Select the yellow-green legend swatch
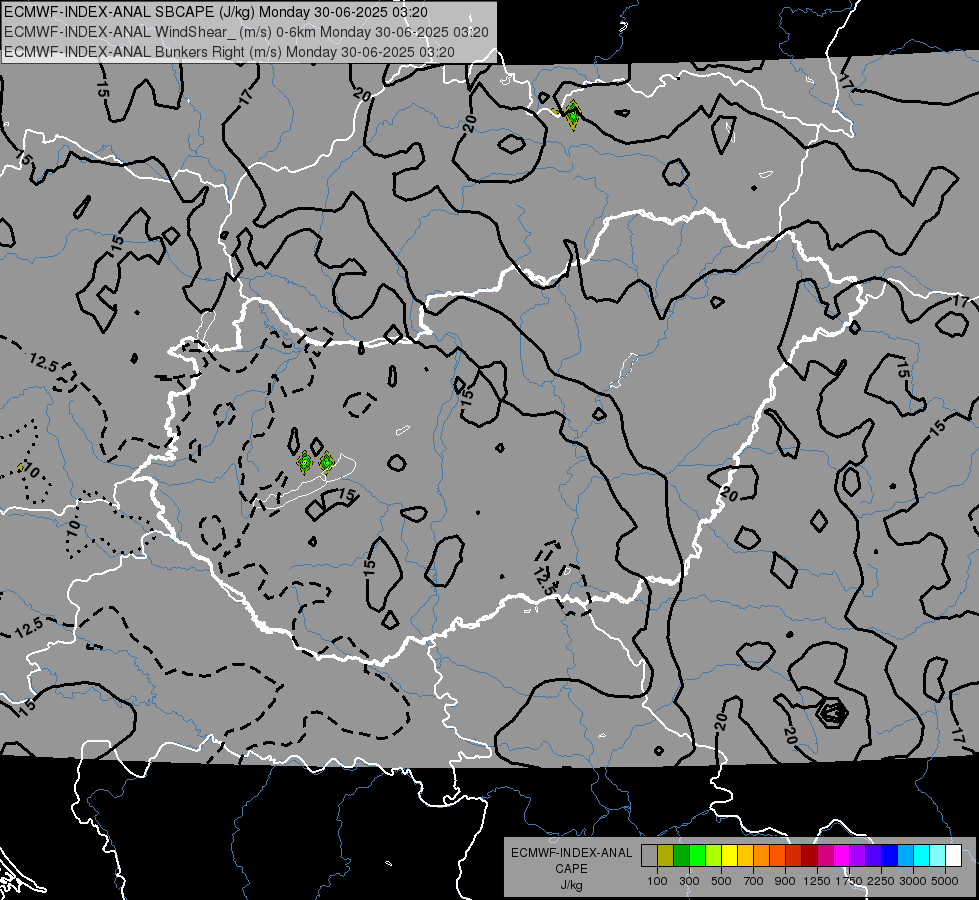Screen dimensions: 979x900 point(714,856)
